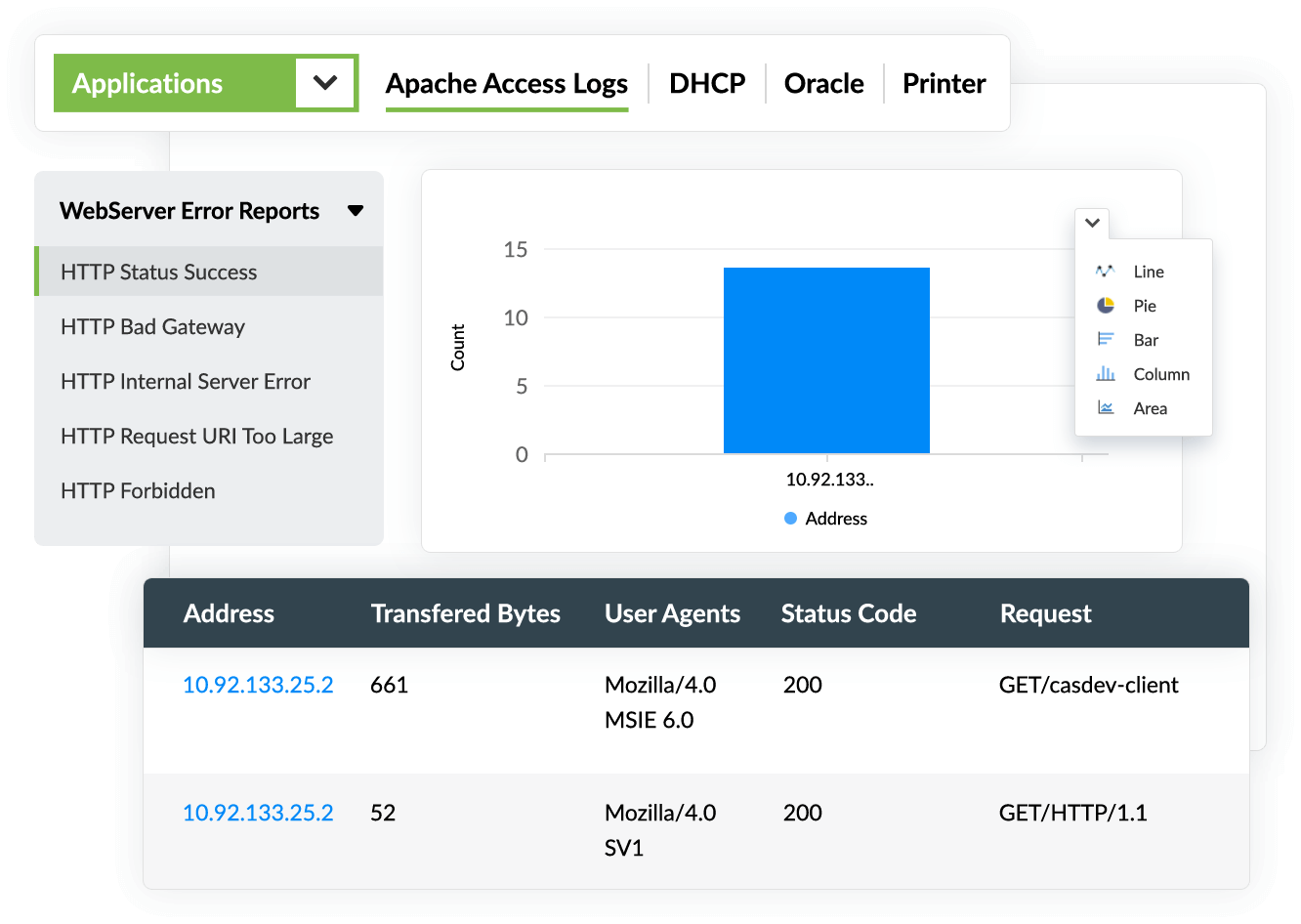Select the Area chart icon
Viewport: 1301px width, 924px height.
click(1105, 408)
